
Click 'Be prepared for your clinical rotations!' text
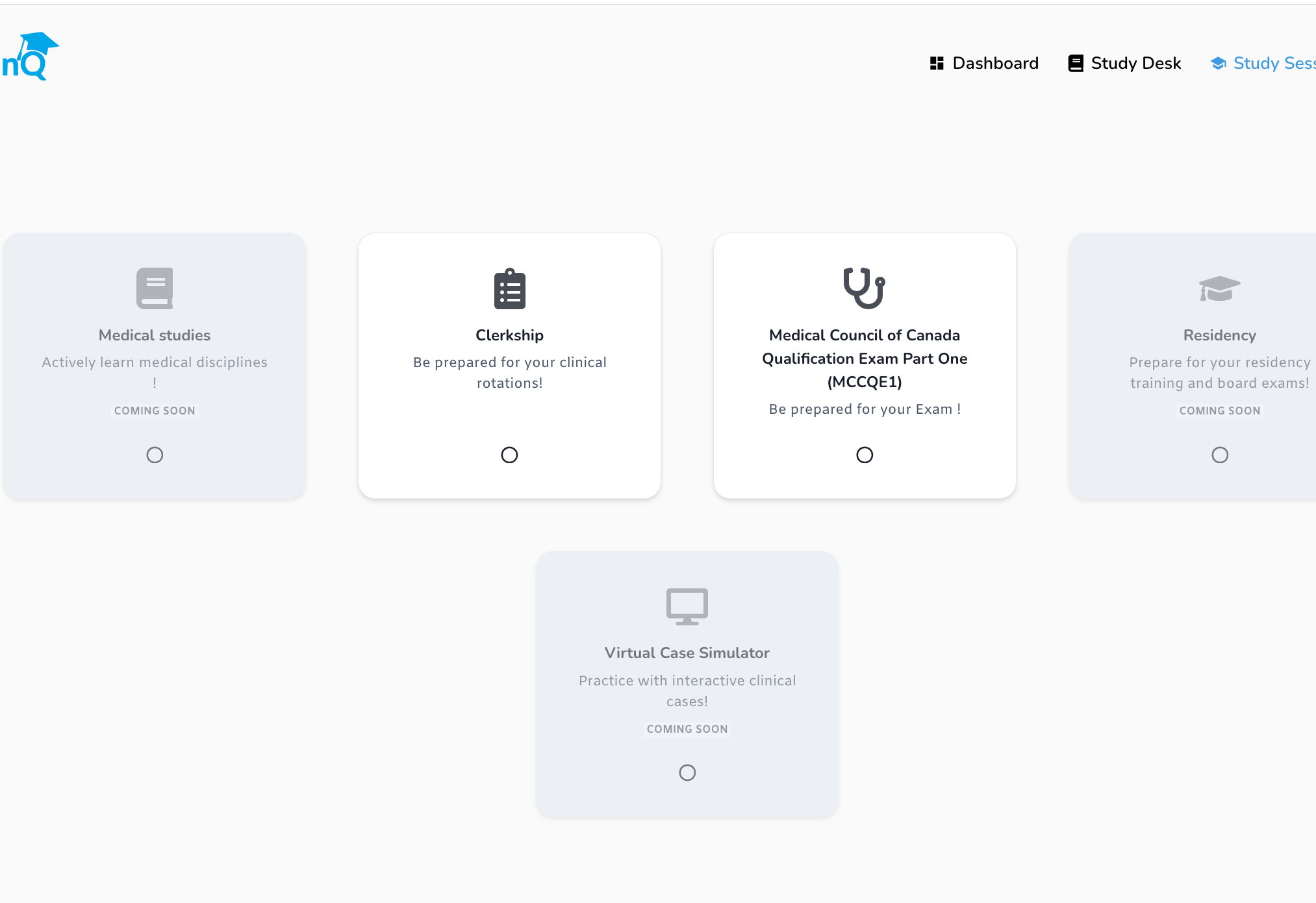point(509,372)
